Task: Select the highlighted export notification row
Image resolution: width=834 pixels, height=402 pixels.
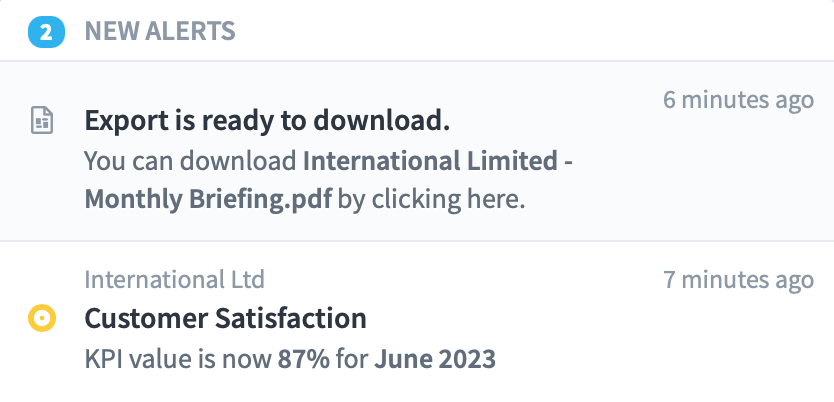Action: tap(417, 151)
